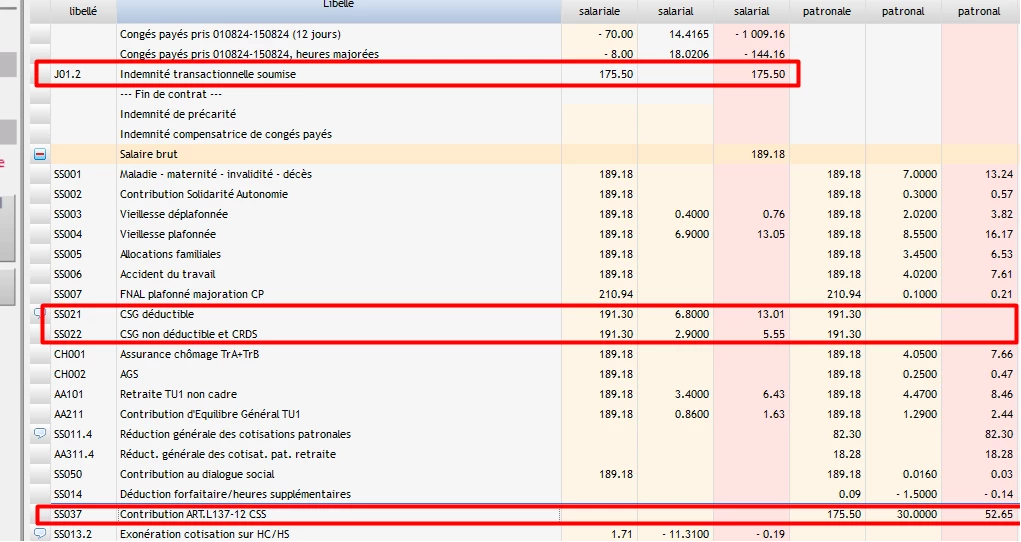The height and width of the screenshot is (542, 1021).
Task: Select row code J01.2
Action: (x=68, y=74)
